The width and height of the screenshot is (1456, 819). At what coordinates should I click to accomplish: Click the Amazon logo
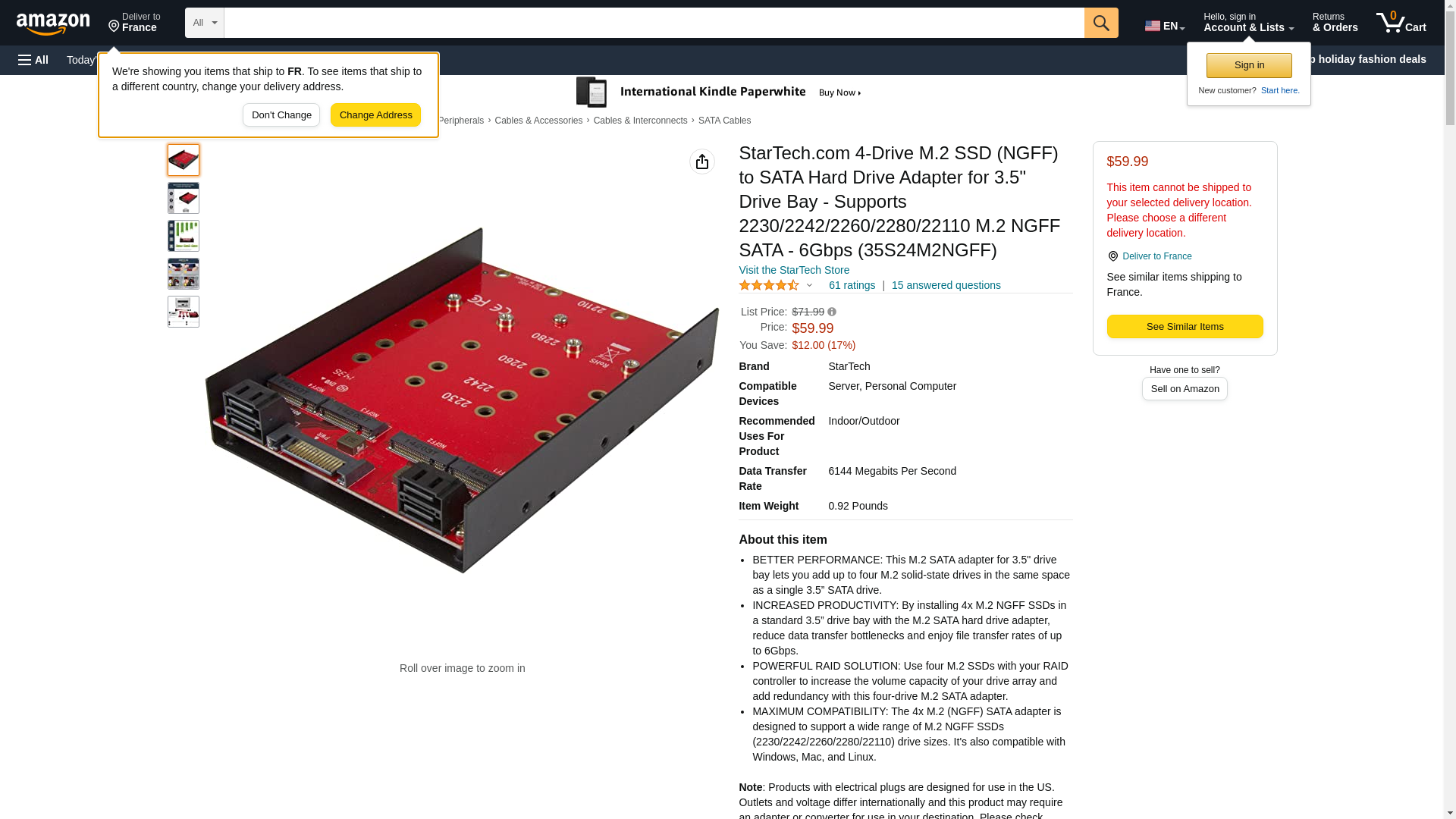point(53,24)
